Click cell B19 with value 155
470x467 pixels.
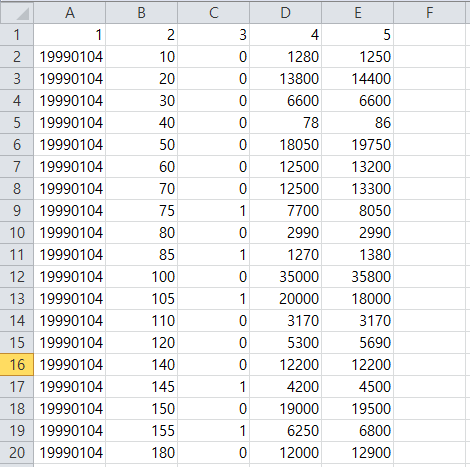tap(142, 431)
